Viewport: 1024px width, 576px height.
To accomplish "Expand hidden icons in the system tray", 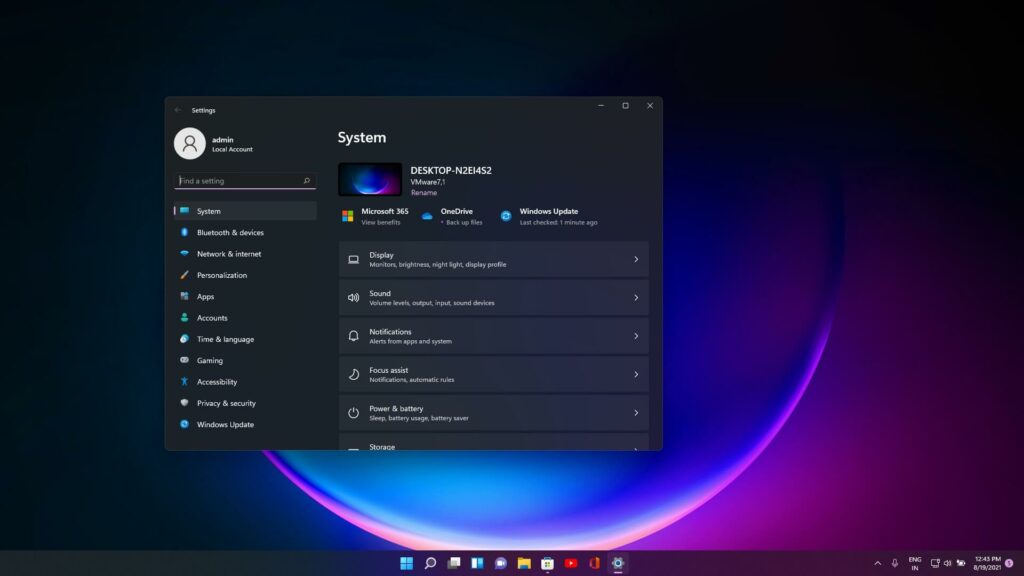I will (878, 563).
